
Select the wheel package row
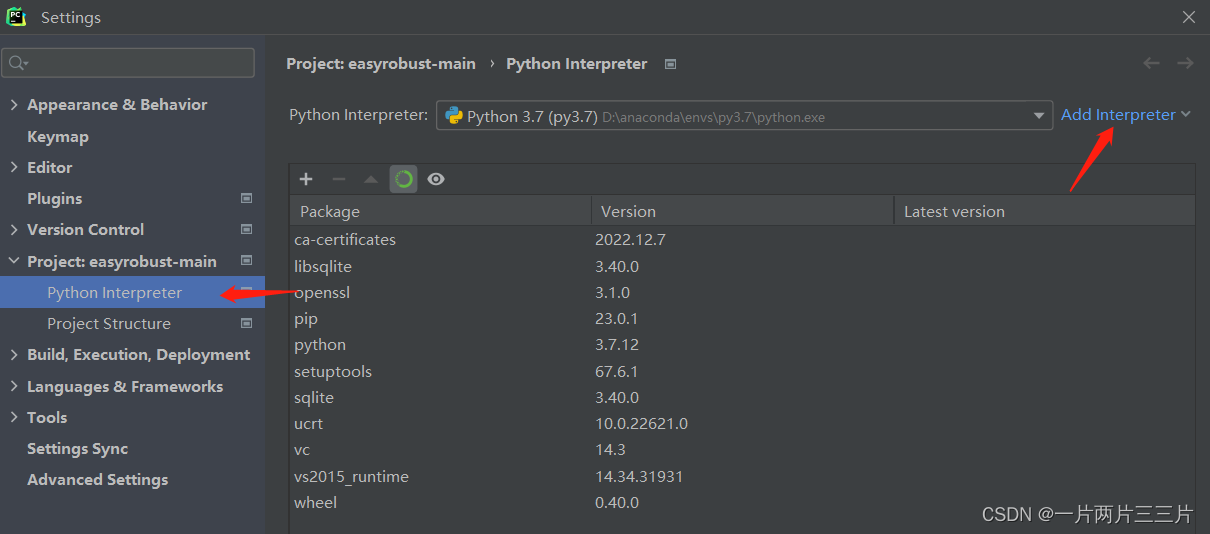click(x=742, y=502)
